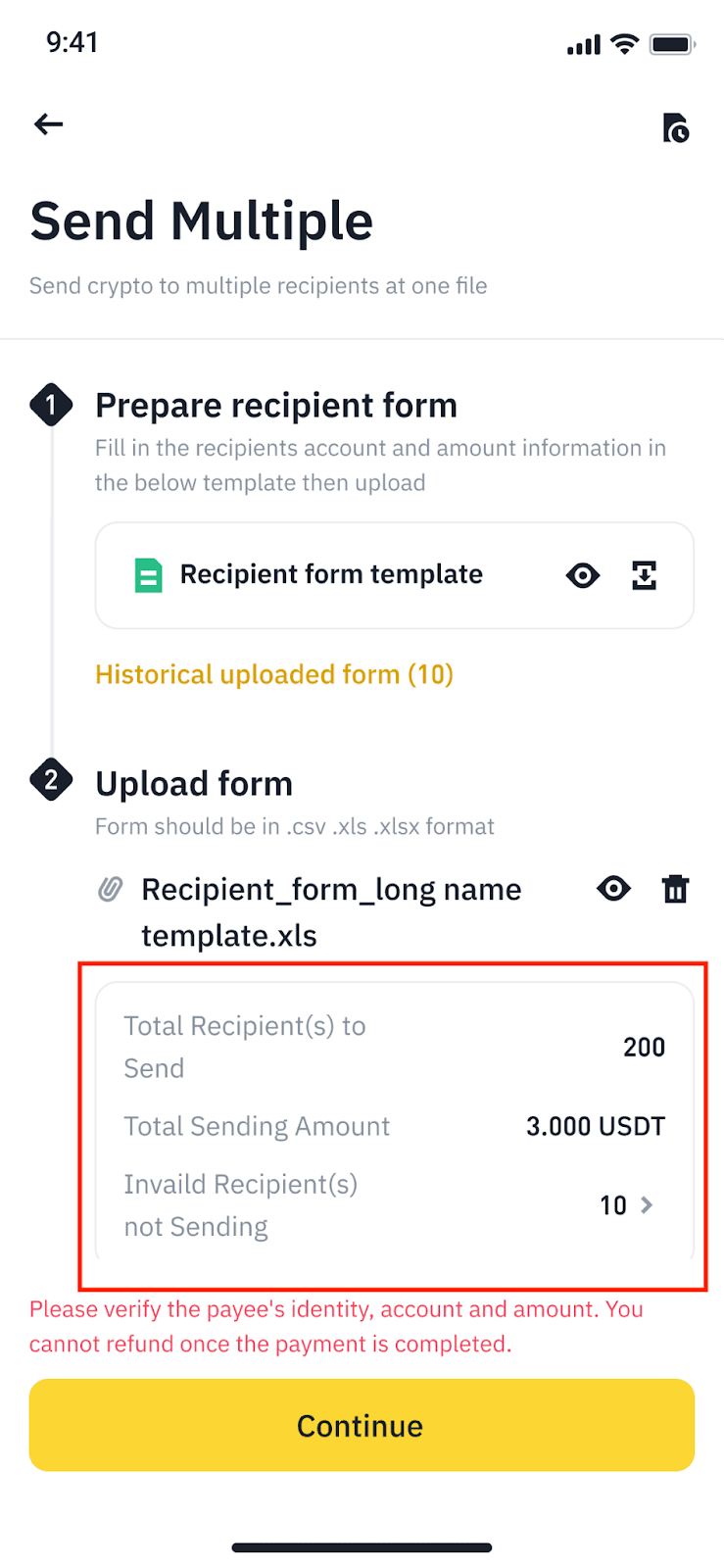The height and width of the screenshot is (1568, 724).
Task: Tap the Recipient_form_long name template.xls filename
Action: tap(331, 911)
